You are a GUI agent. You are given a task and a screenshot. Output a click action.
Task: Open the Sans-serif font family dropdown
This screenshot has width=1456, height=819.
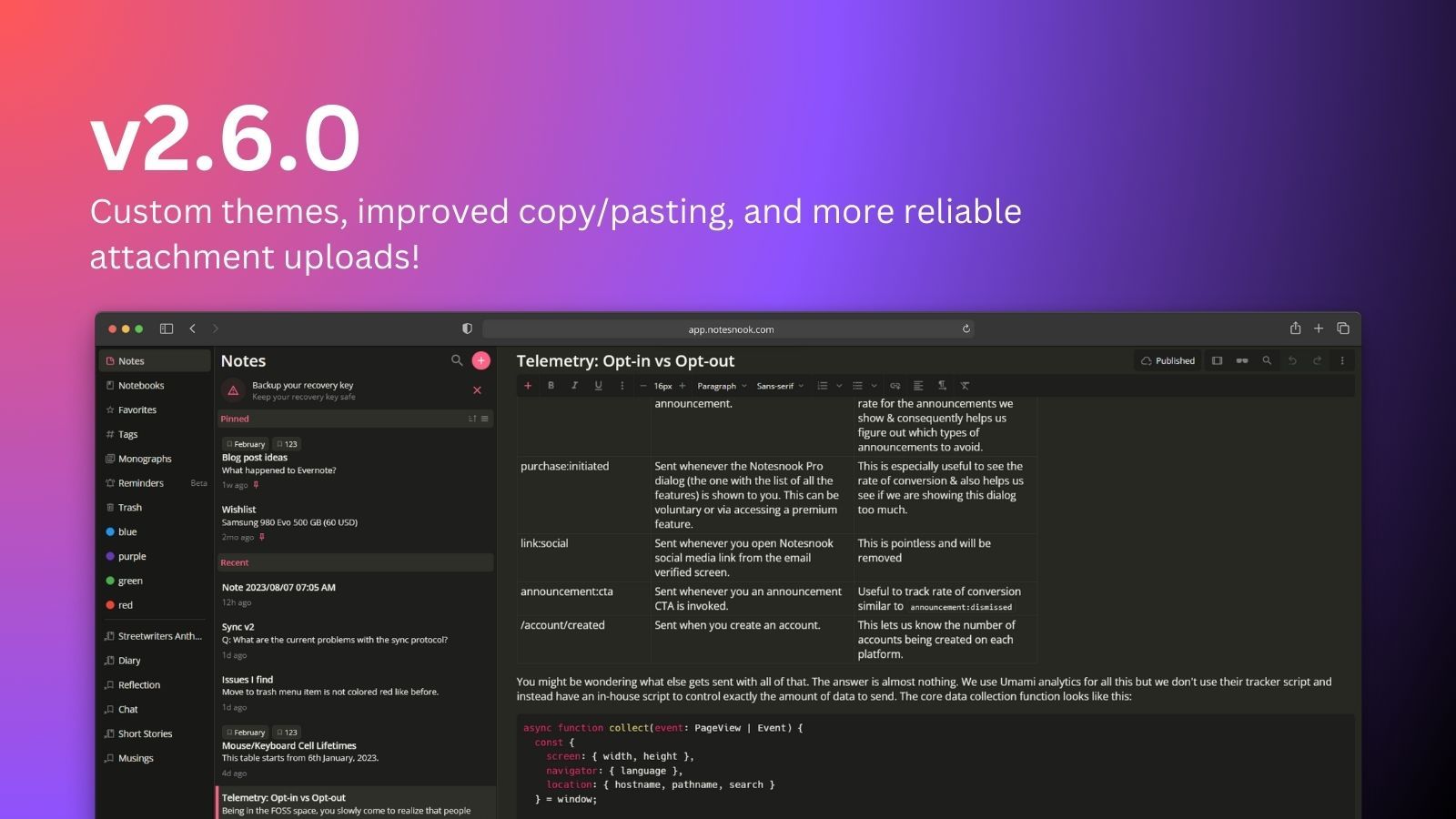(x=780, y=386)
